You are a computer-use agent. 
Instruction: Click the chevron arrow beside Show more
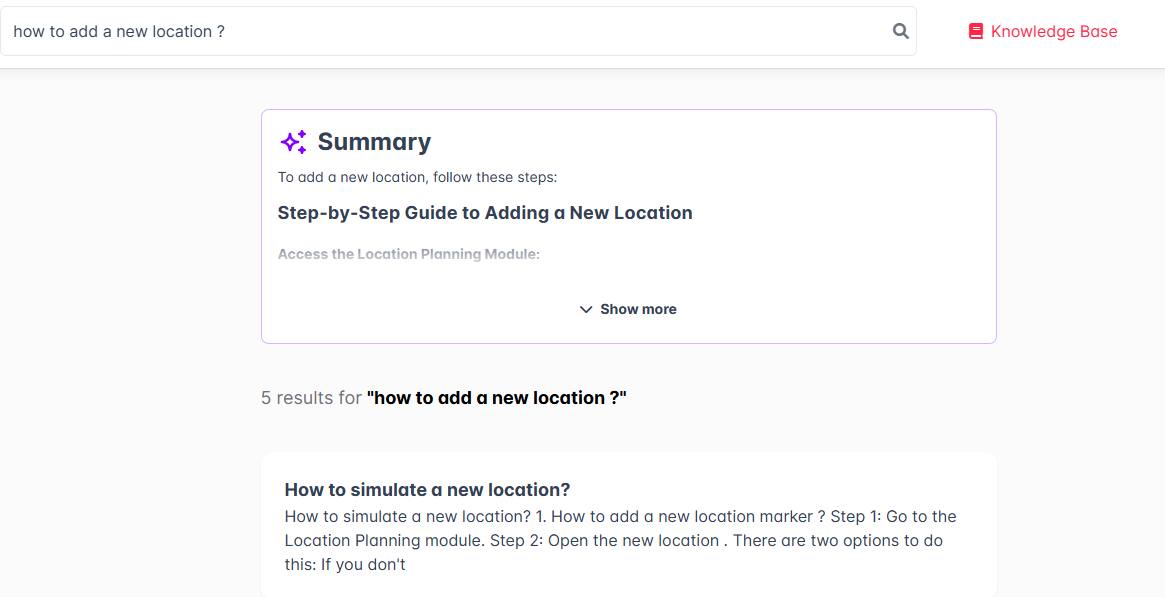click(586, 309)
